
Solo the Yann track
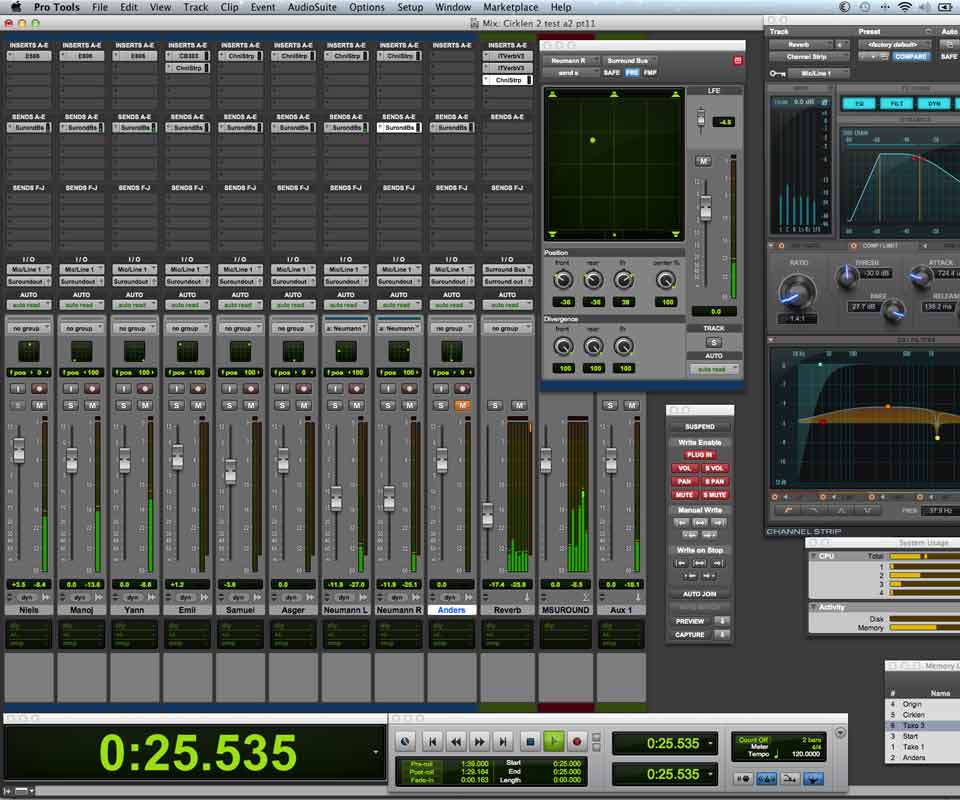[x=124, y=405]
